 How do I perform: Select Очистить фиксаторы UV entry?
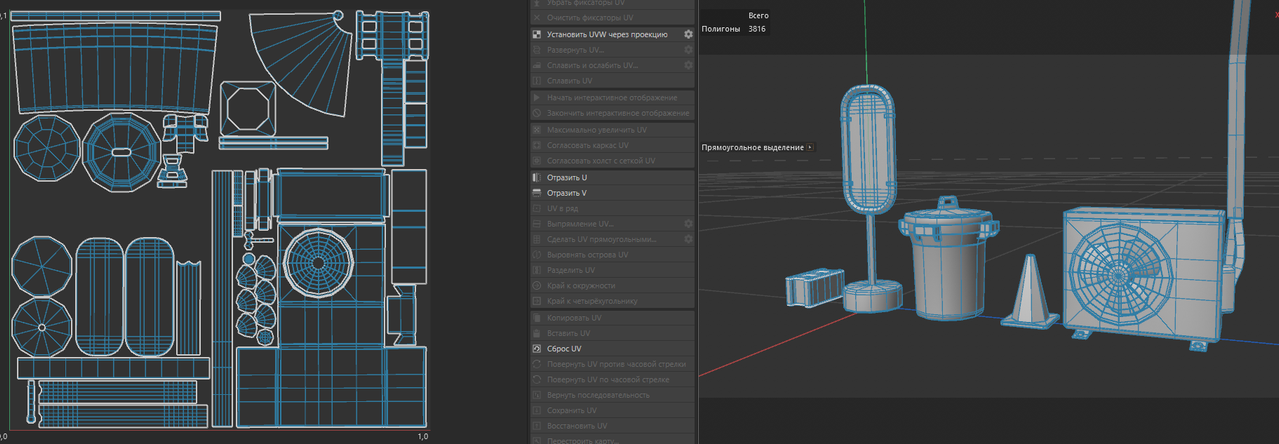[612, 18]
